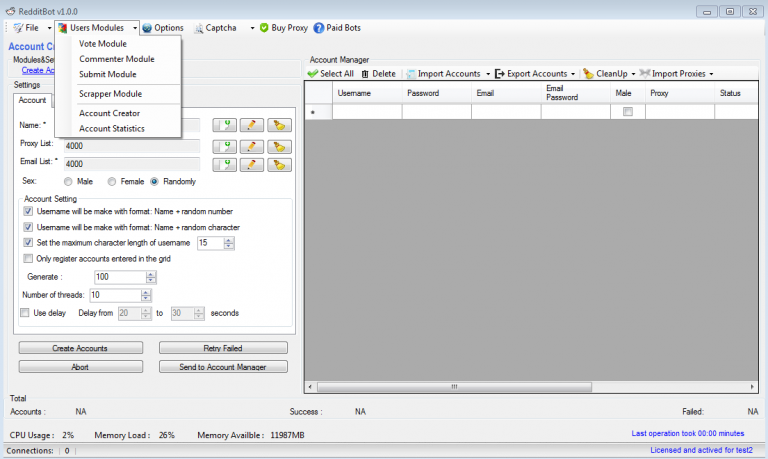Viewport: 768px width, 459px height.
Task: Click the Select All checkmark icon
Action: pos(313,74)
